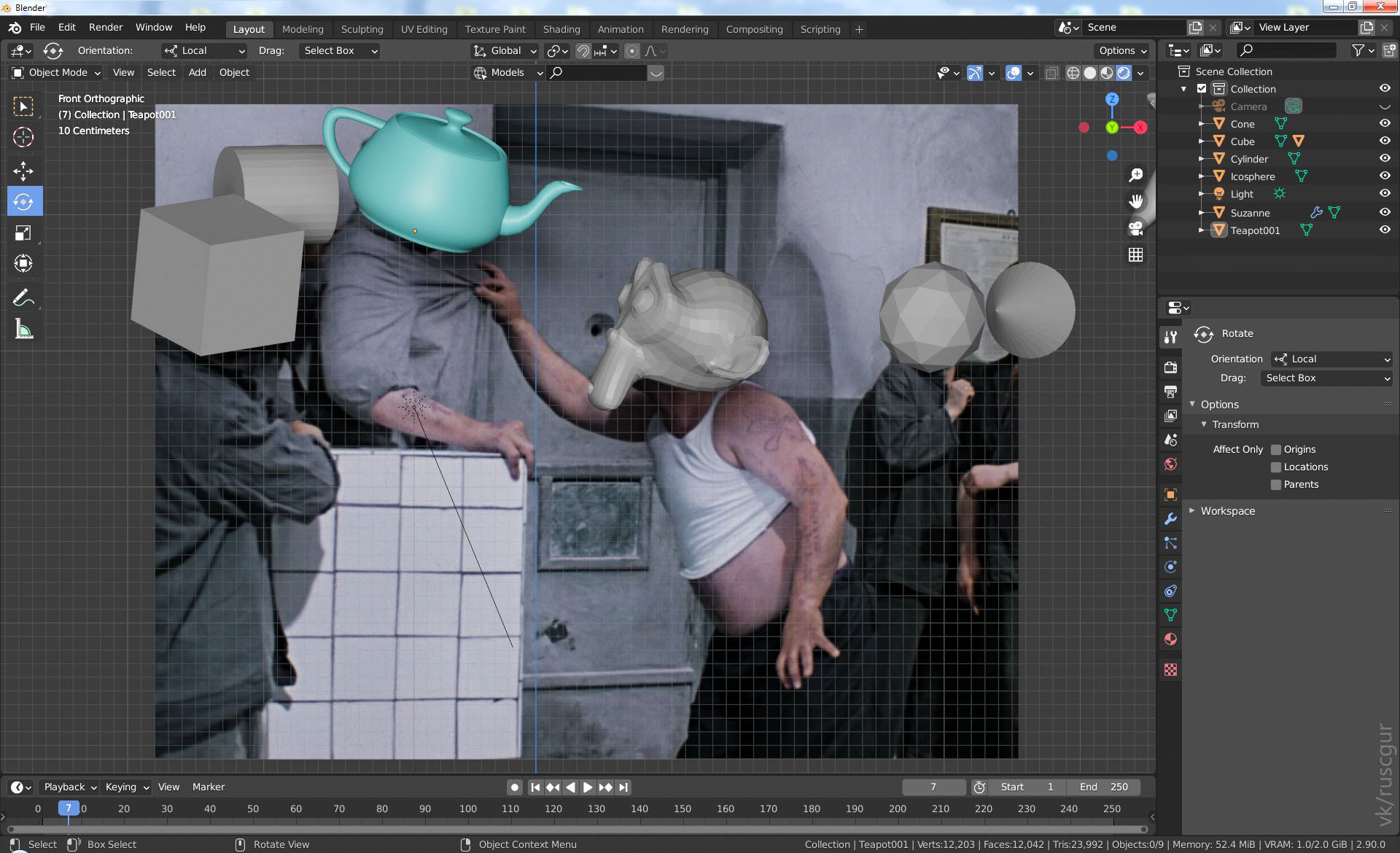The height and width of the screenshot is (853, 1400).
Task: Switch to the Sculpting workspace tab
Action: click(x=362, y=29)
